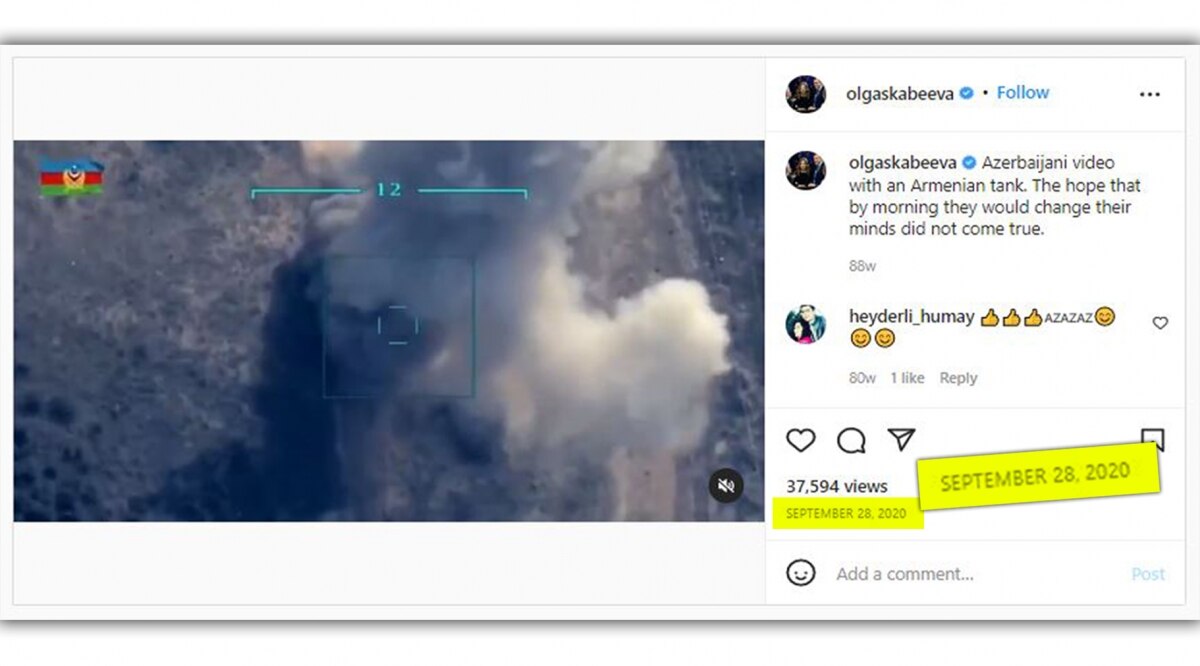
Task: Open heyderli_humay's avatar picture
Action: click(806, 326)
